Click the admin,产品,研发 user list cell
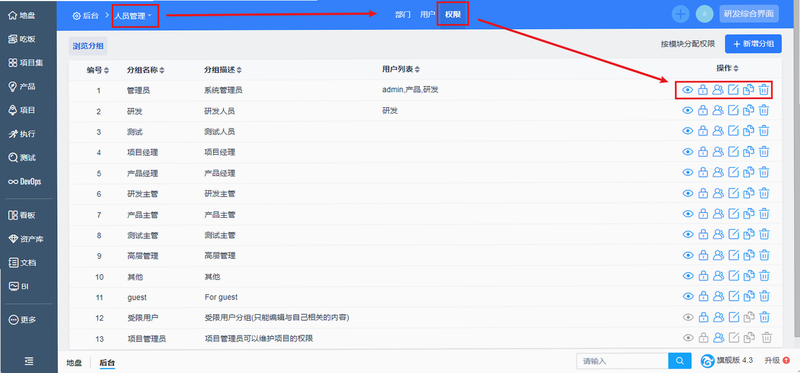 click(410, 89)
